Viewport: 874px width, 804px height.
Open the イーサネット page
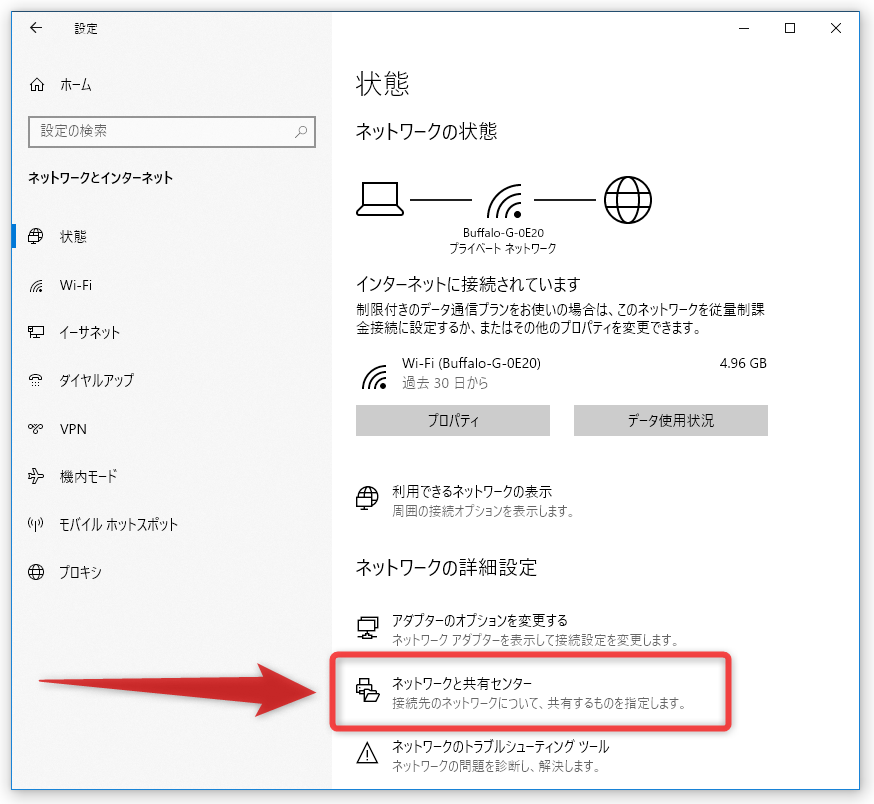[90, 332]
